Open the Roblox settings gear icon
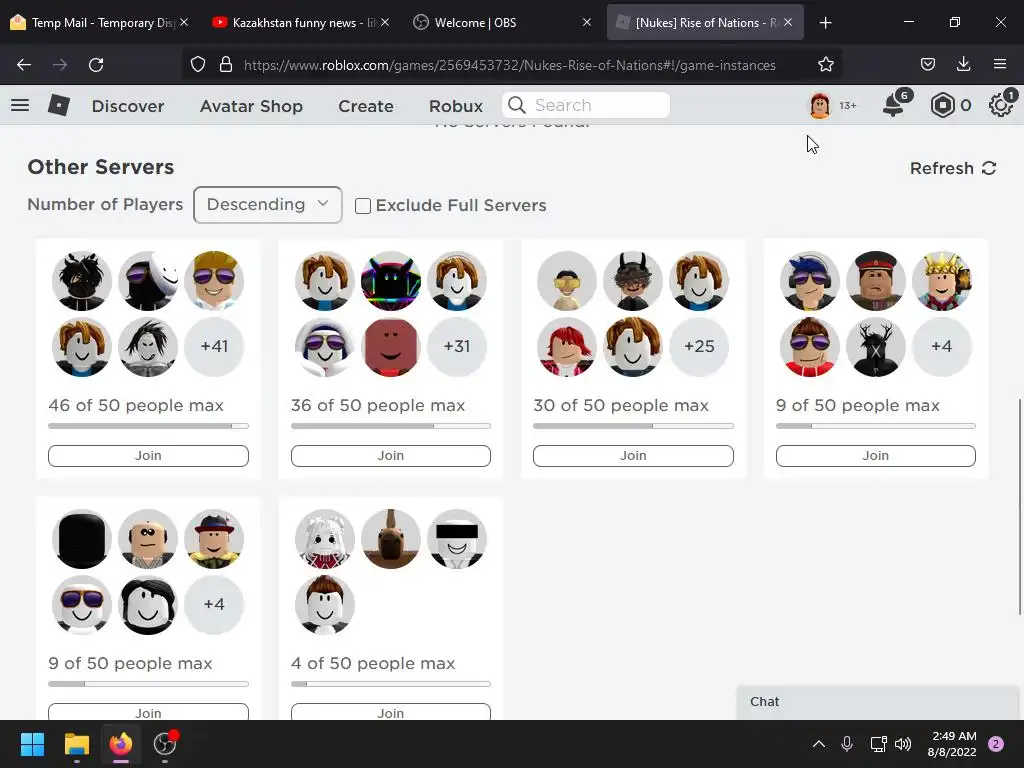 pyautogui.click(x=1000, y=105)
